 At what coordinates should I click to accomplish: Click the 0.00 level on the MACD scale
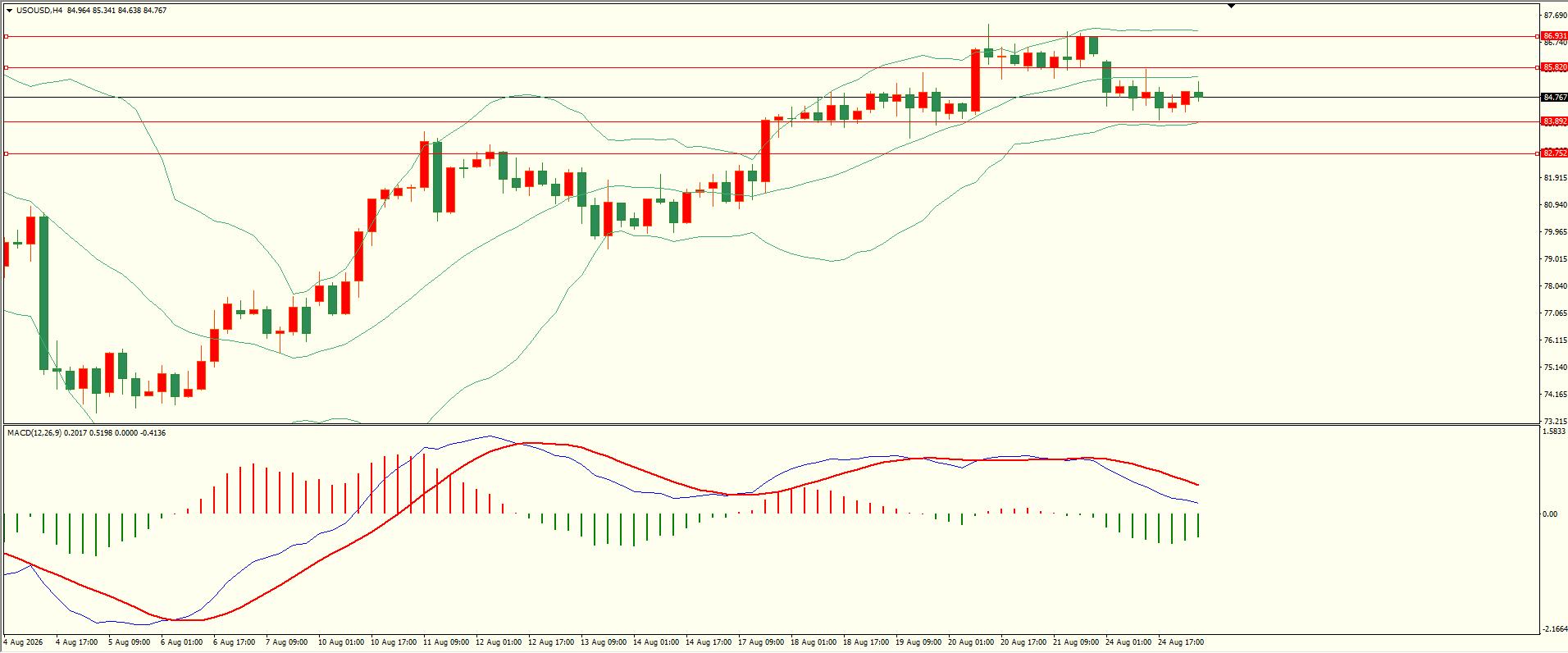click(x=1549, y=514)
